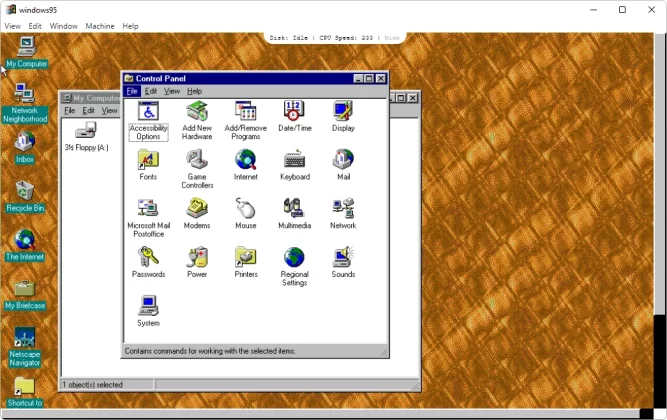Select the 'Shortcut to' folder desktop icon

click(x=25, y=386)
